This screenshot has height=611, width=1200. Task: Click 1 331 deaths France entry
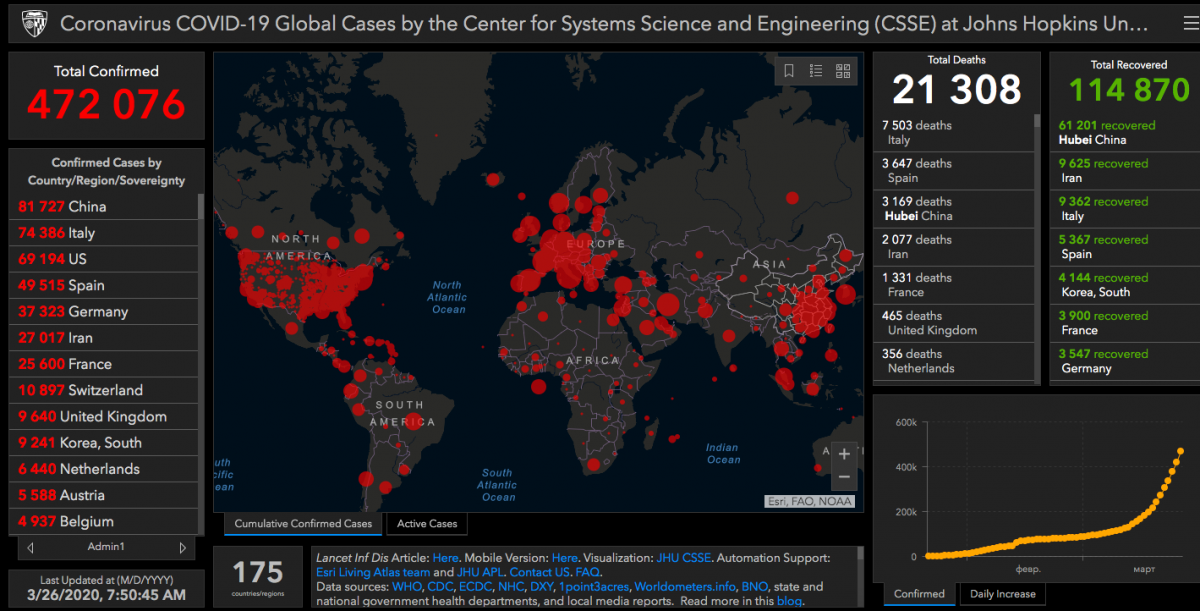[x=955, y=285]
